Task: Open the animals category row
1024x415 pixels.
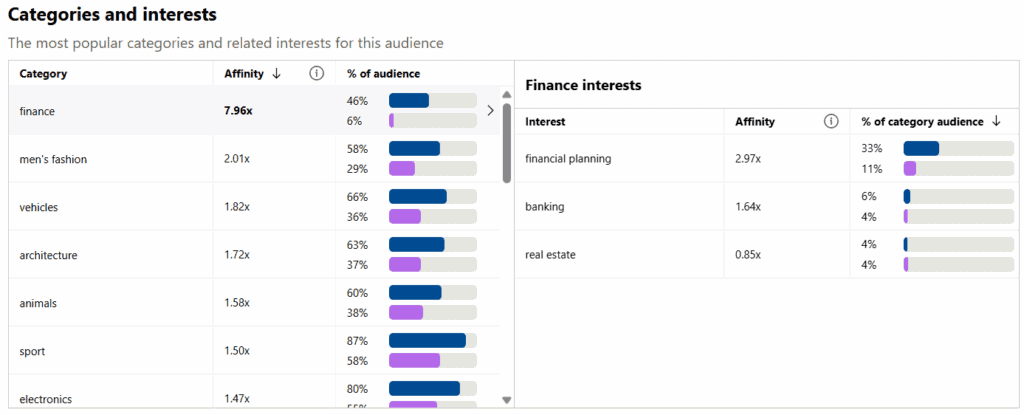Action: click(254, 303)
